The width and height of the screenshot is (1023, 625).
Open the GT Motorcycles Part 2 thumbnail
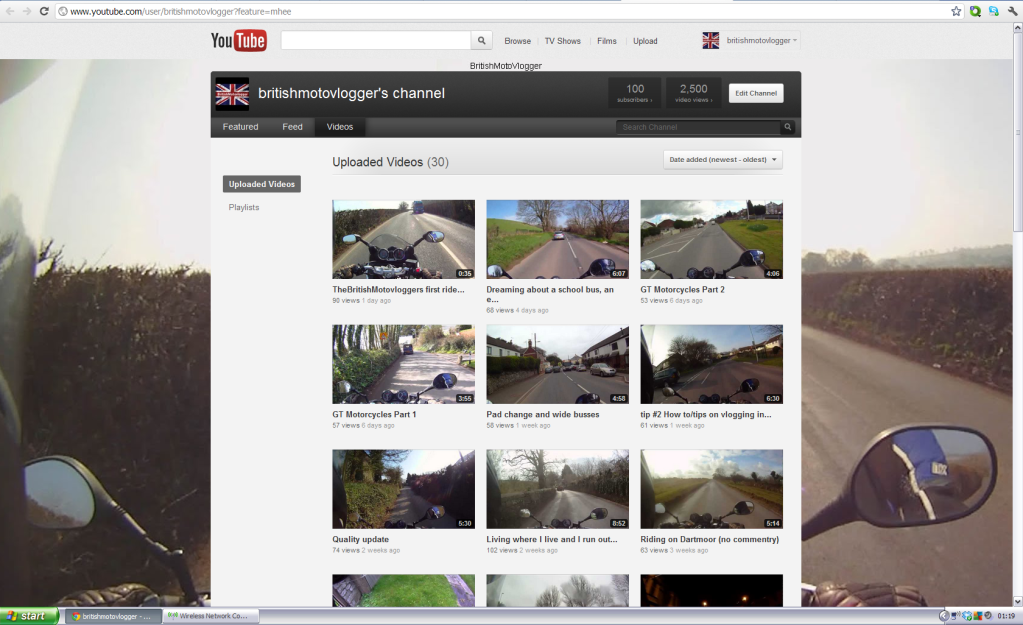[x=711, y=239]
